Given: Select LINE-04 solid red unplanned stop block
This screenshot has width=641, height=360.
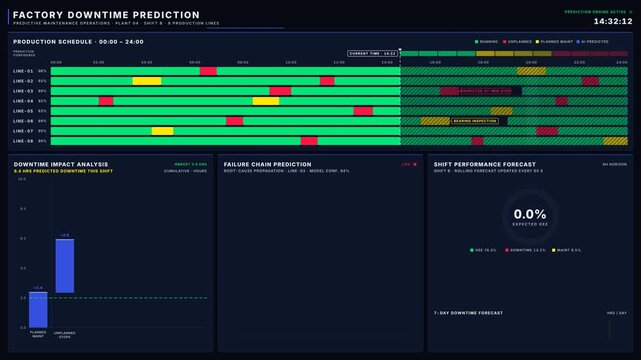Looking at the screenshot, I should (x=106, y=101).
